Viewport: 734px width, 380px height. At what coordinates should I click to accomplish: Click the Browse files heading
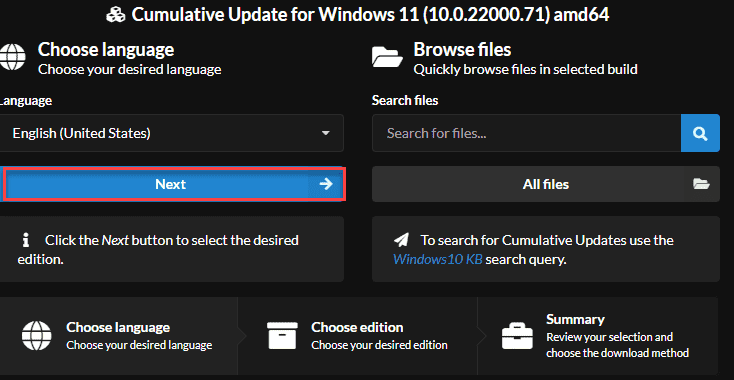[462, 50]
